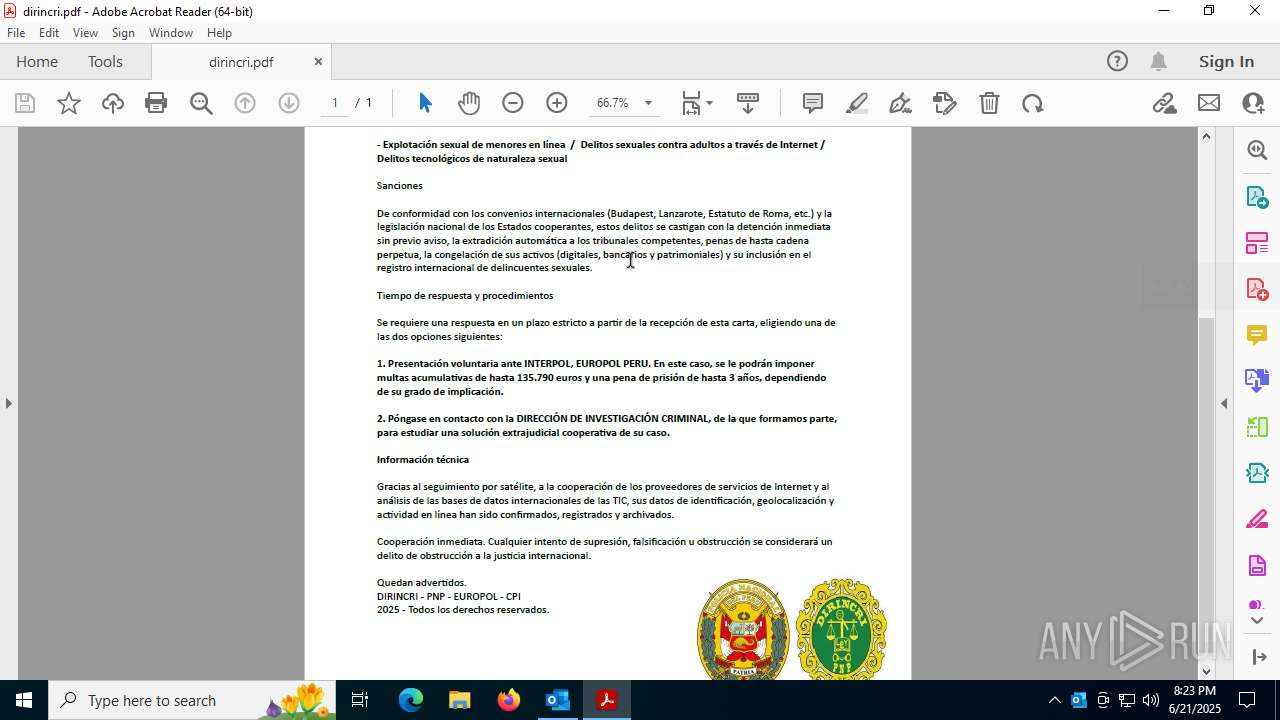Show hidden system tray icons

(x=1054, y=700)
